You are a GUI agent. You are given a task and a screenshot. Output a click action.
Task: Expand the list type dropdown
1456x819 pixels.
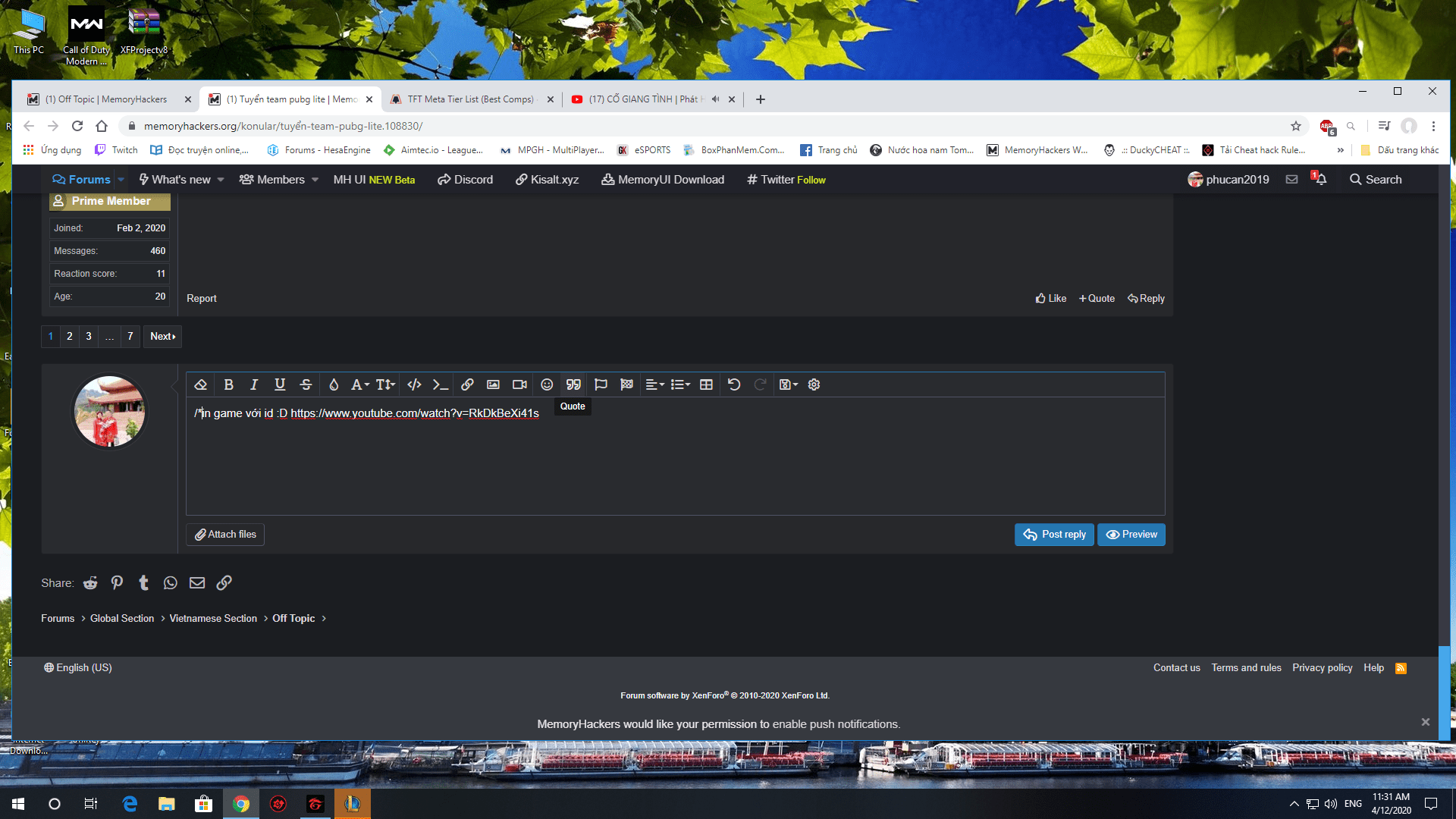680,384
